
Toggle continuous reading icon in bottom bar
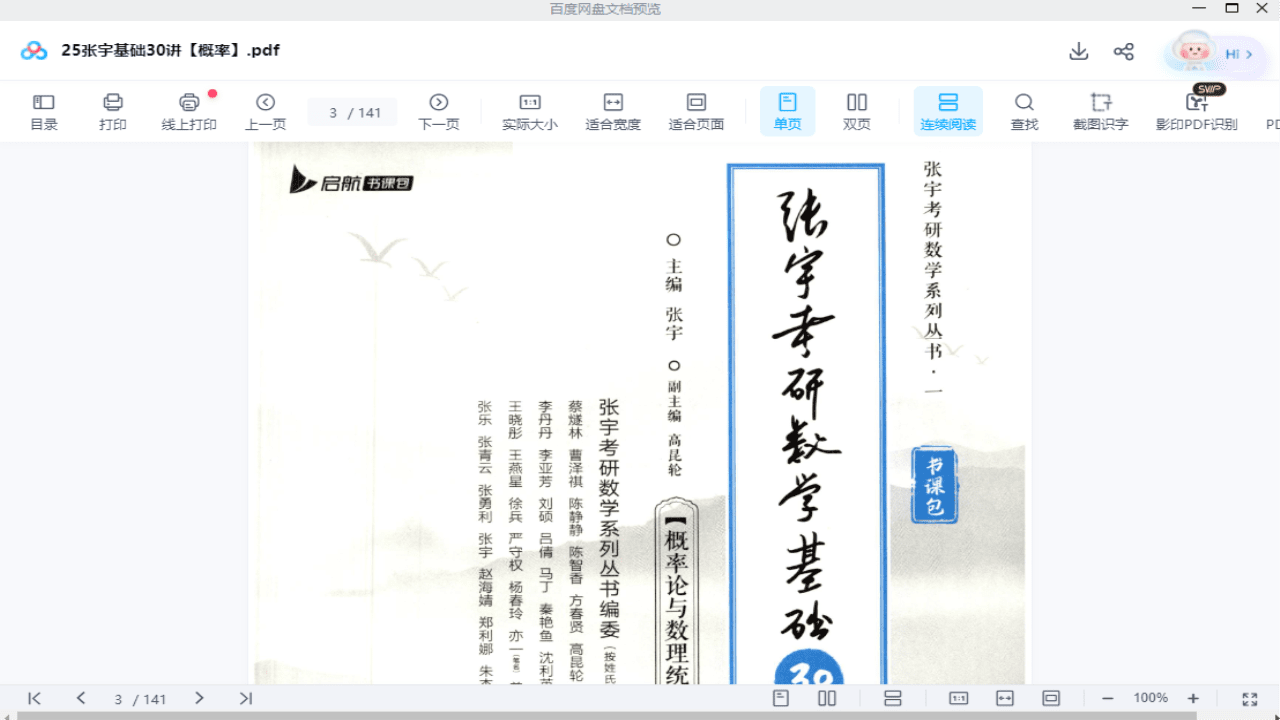coord(893,698)
